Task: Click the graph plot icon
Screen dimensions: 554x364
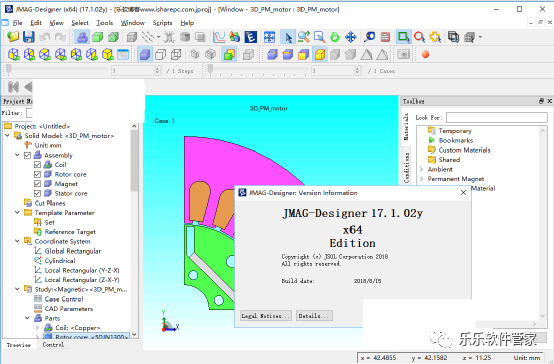Action: click(219, 37)
